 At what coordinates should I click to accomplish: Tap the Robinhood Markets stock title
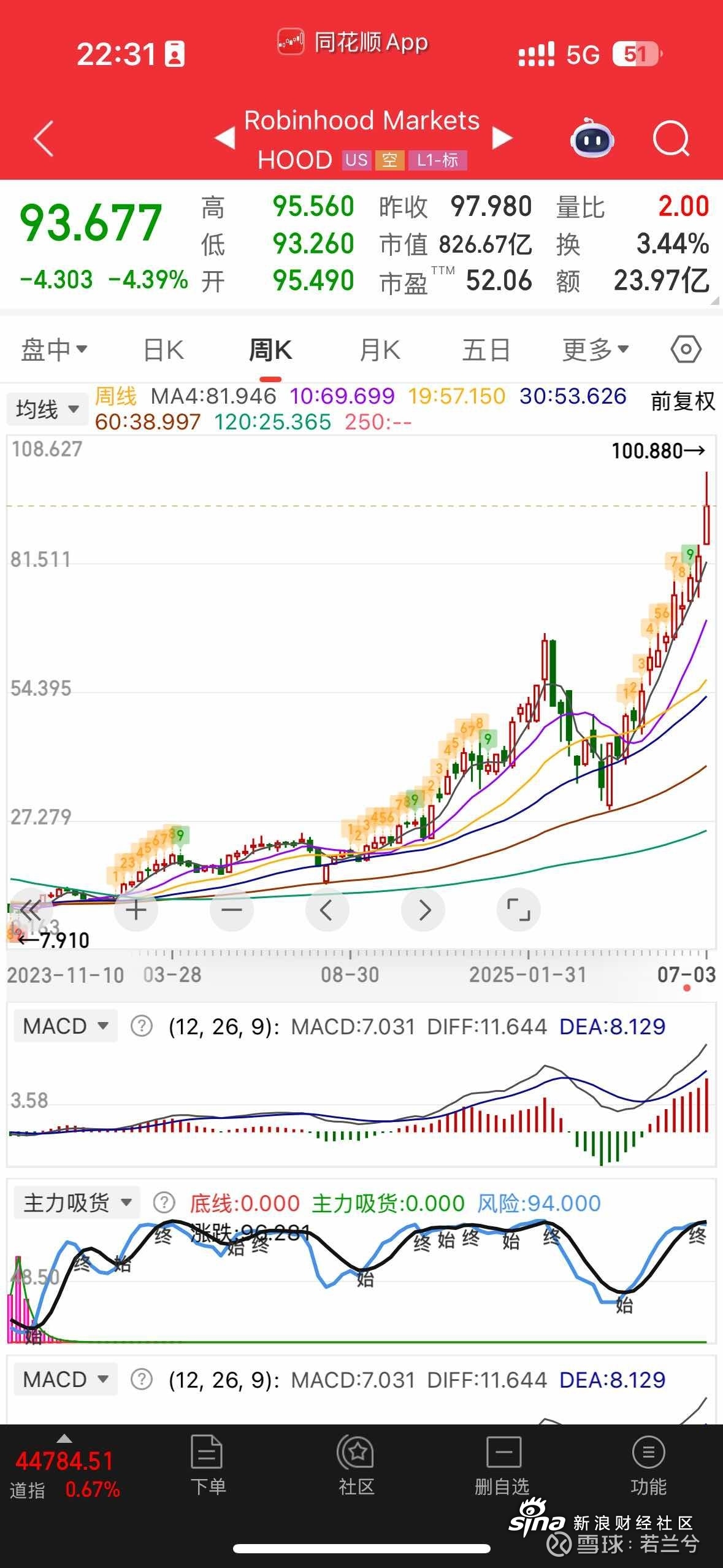(x=362, y=120)
